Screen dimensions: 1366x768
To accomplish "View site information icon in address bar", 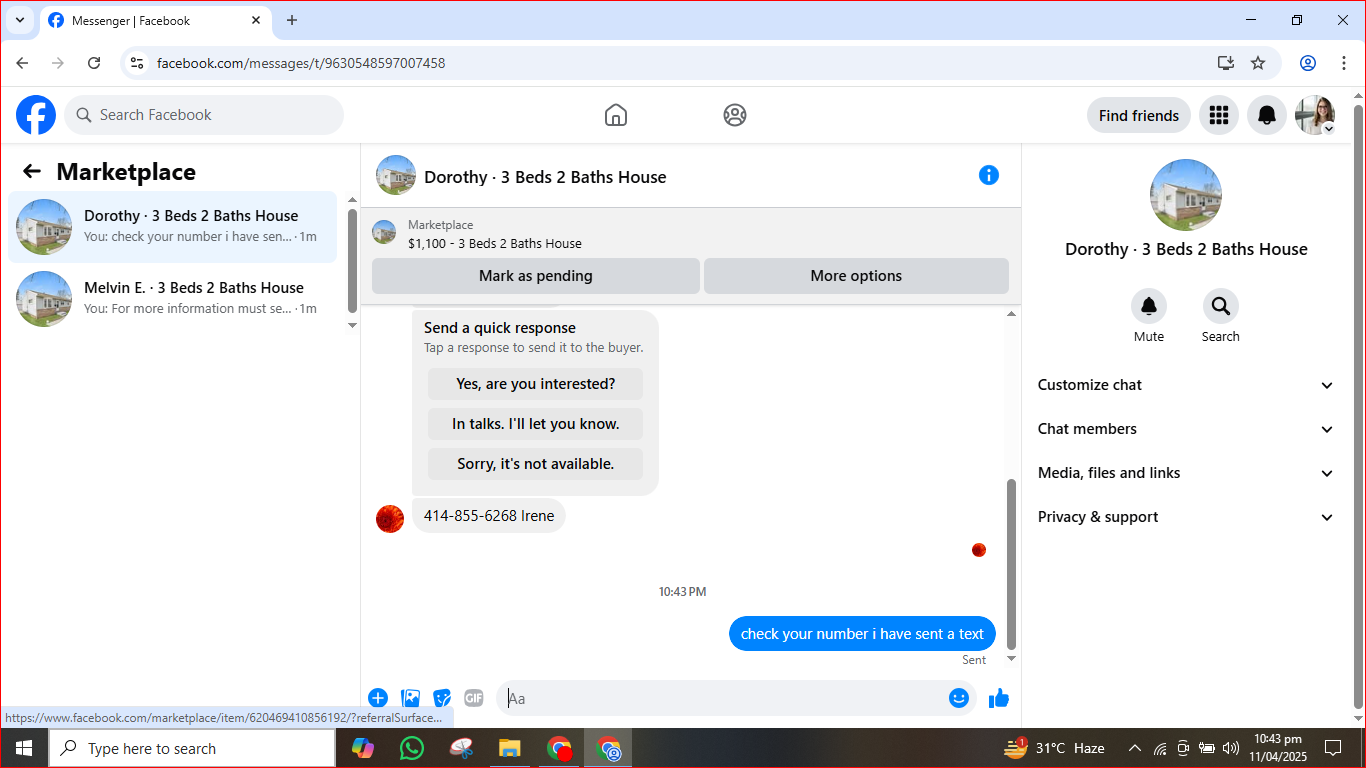I will (138, 63).
